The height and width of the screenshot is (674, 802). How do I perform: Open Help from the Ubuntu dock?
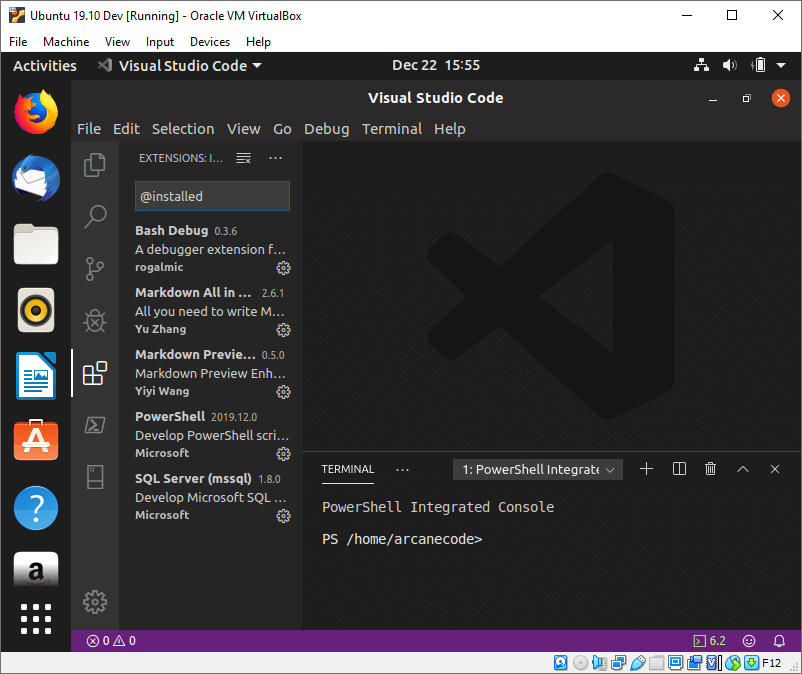click(36, 508)
